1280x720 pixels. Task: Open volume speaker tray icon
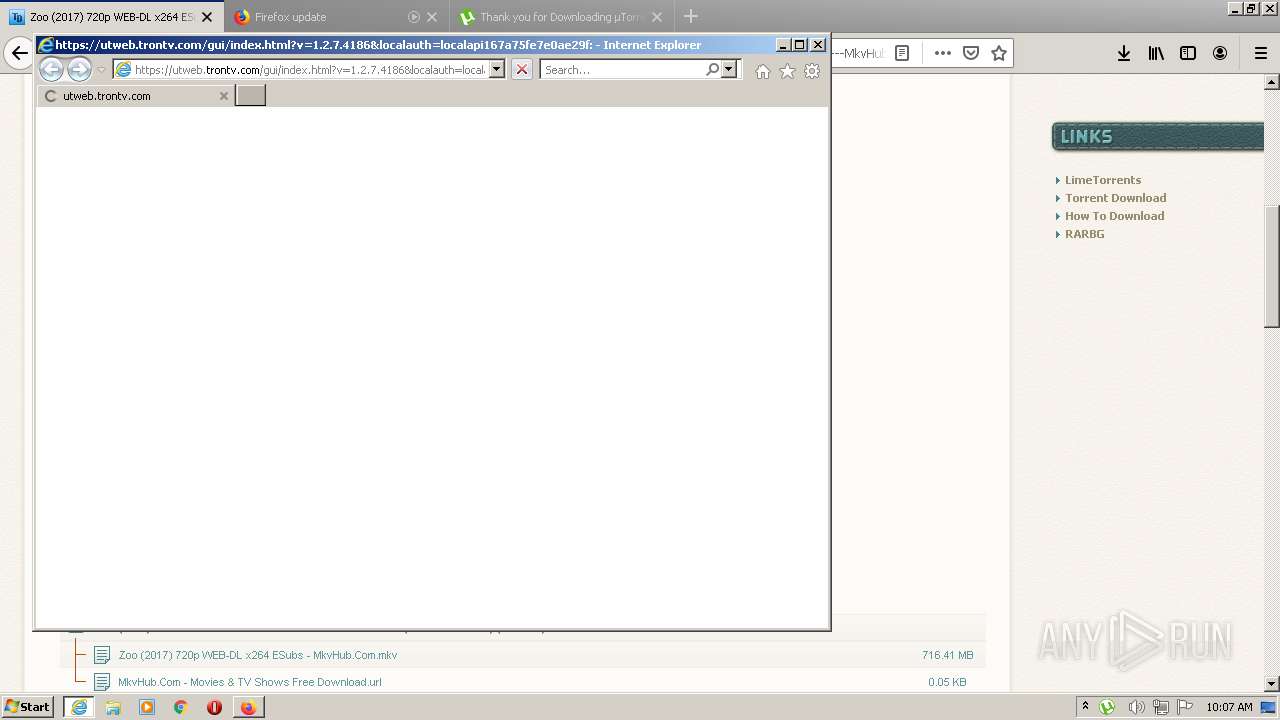pyautogui.click(x=1136, y=707)
